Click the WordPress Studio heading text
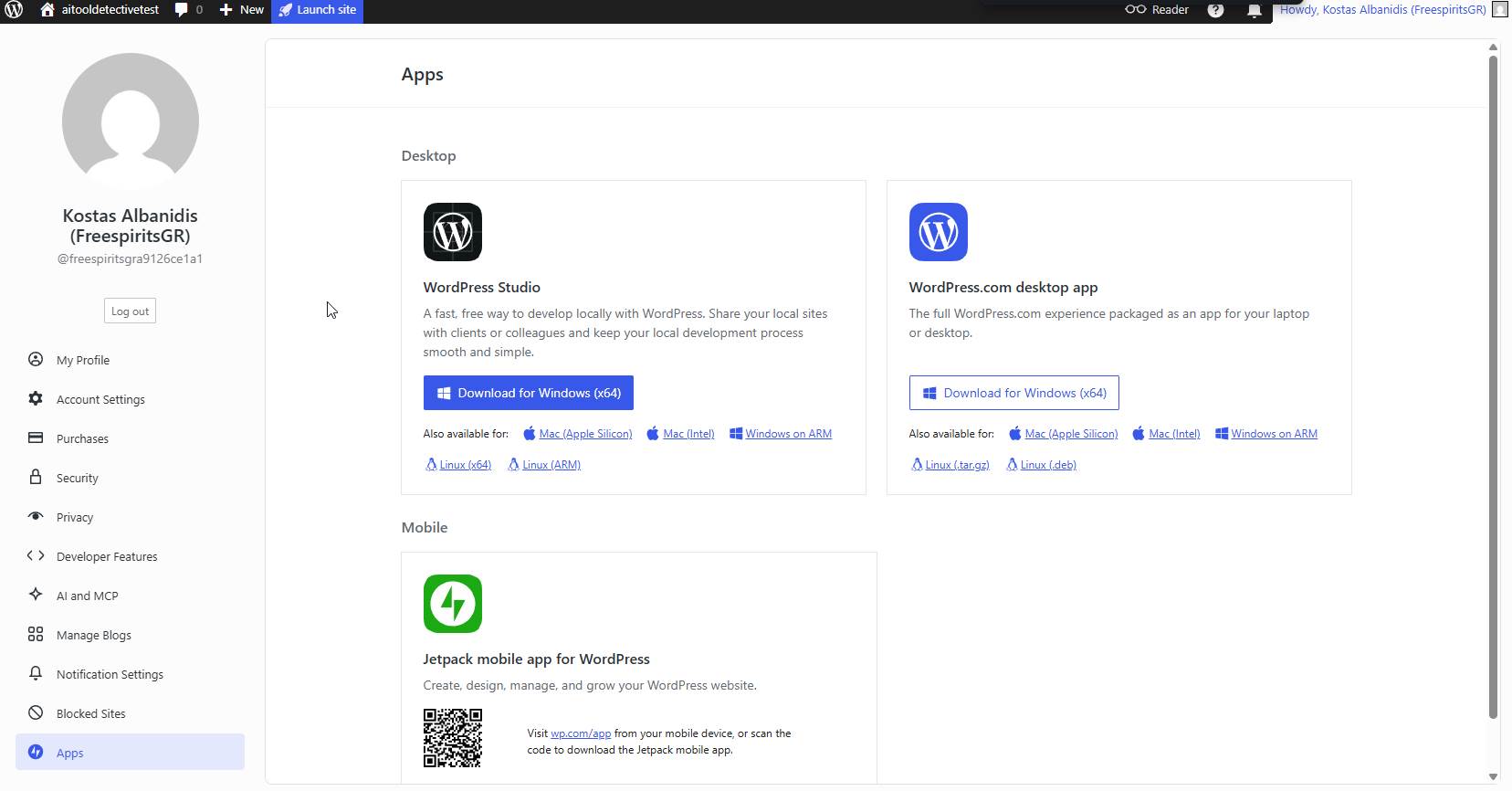The height and width of the screenshot is (791, 1512). coord(481,287)
